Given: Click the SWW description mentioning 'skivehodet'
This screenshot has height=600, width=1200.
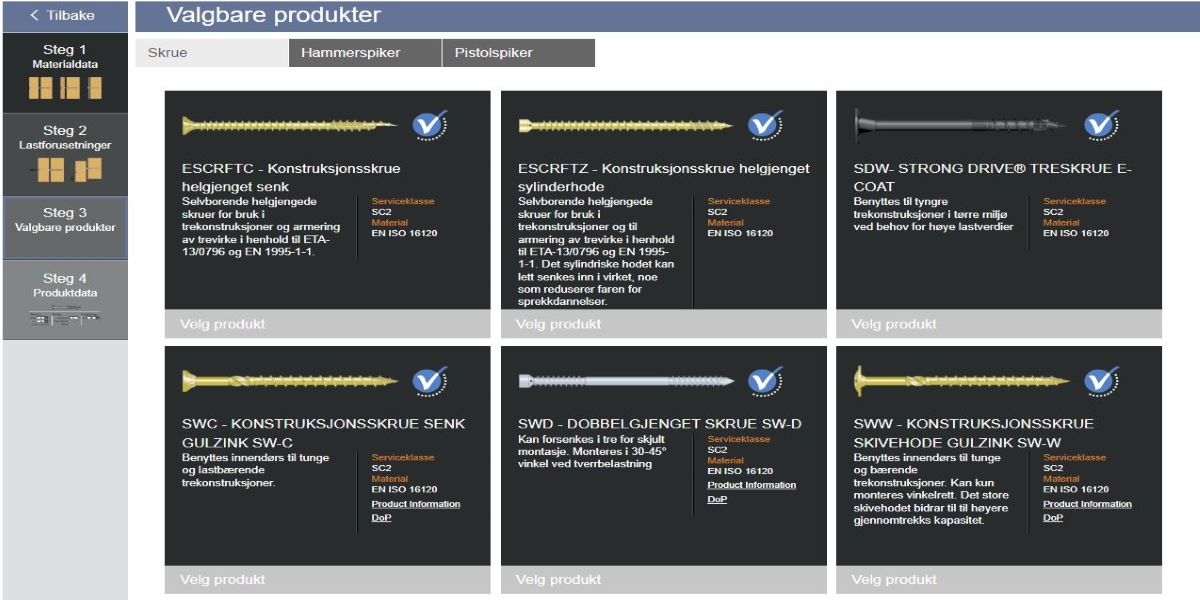Looking at the screenshot, I should pyautogui.click(x=932, y=489).
